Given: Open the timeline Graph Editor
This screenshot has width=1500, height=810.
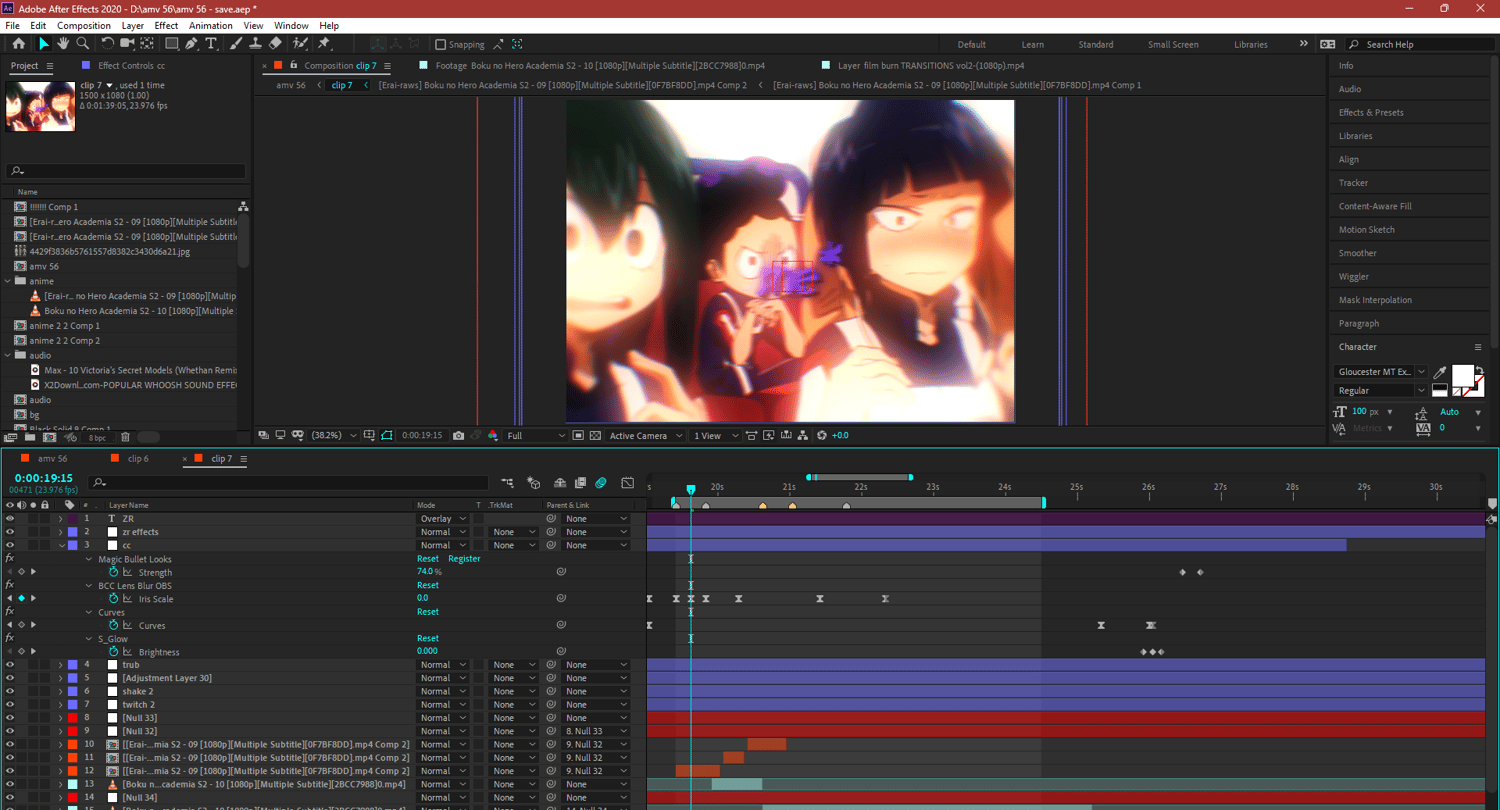Looking at the screenshot, I should tap(627, 483).
